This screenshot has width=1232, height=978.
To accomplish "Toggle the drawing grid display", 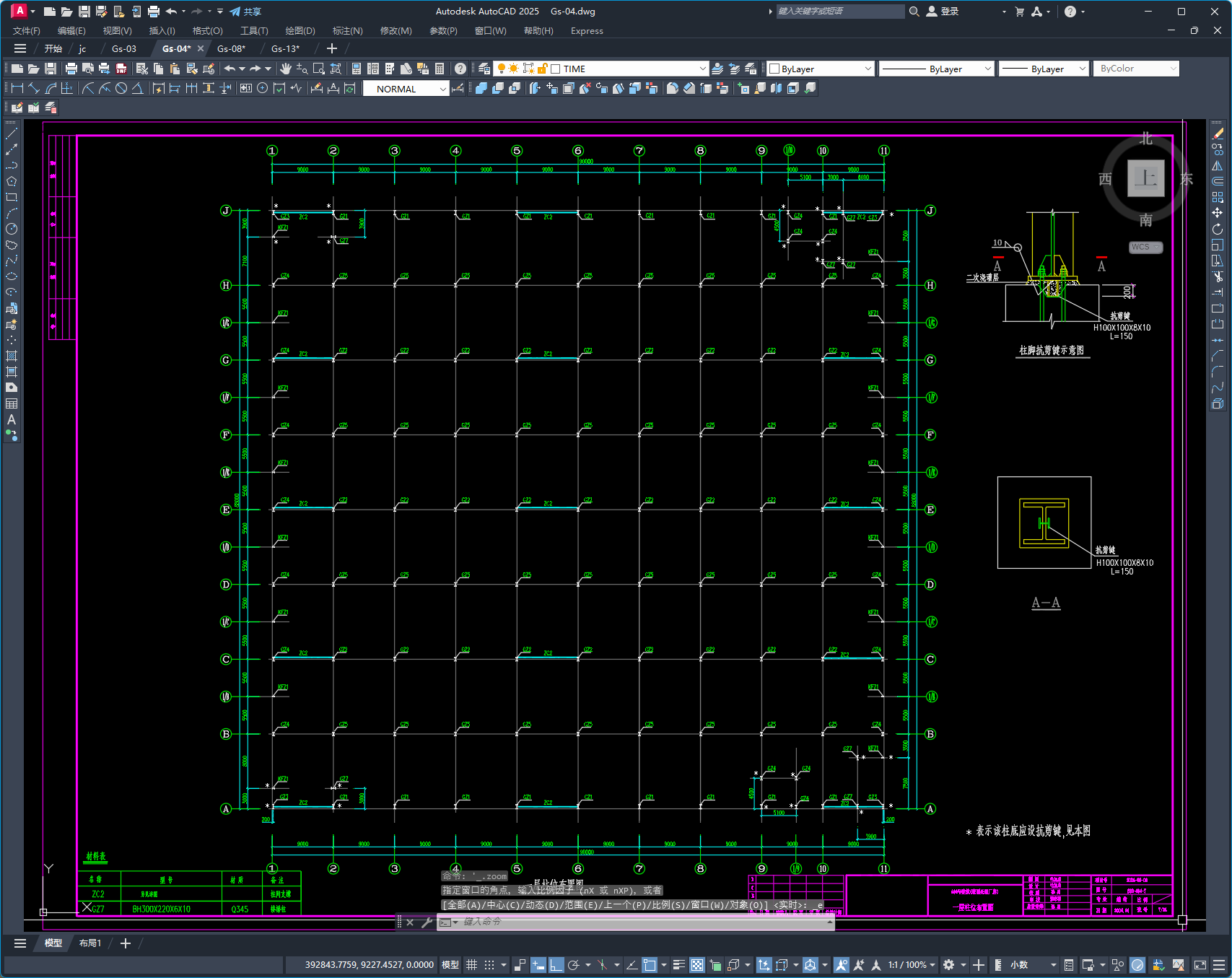I will point(472,965).
